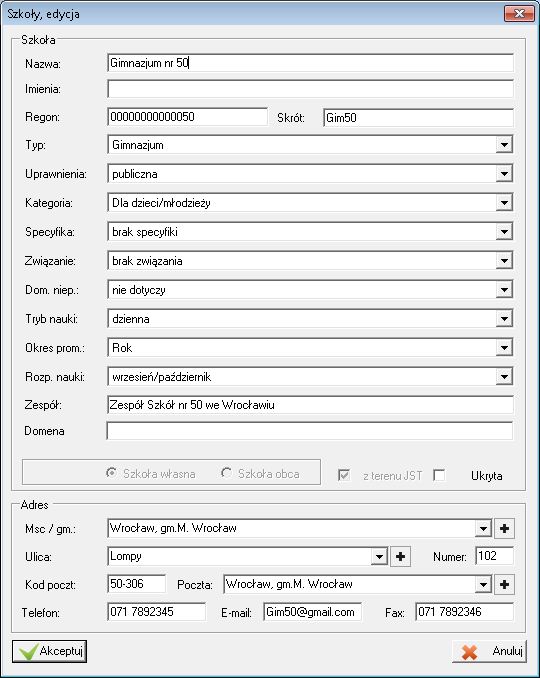Click the plus icon next to Msc / gm.
This screenshot has width=540, height=678.
[504, 528]
